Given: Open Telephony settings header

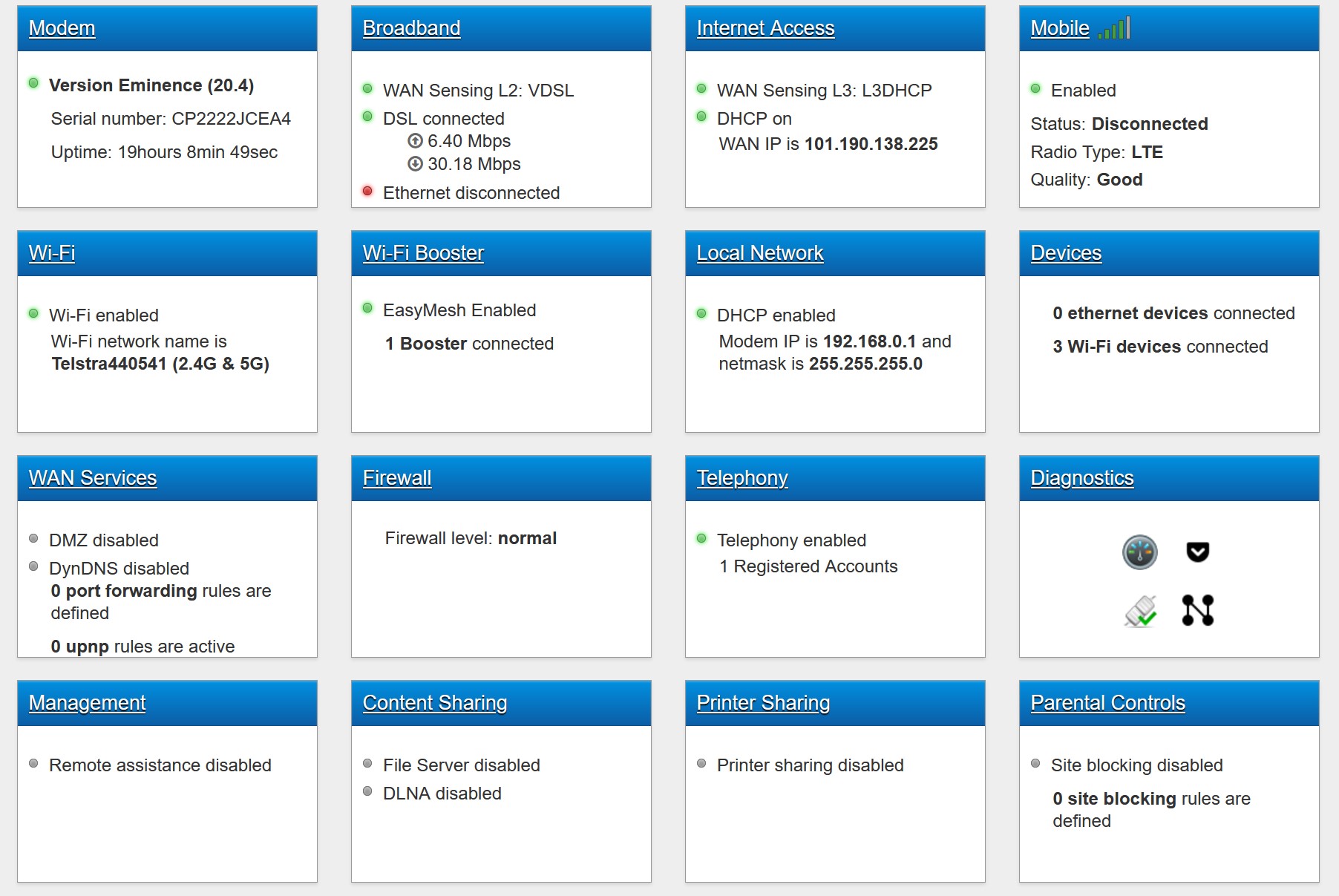Looking at the screenshot, I should (x=741, y=478).
